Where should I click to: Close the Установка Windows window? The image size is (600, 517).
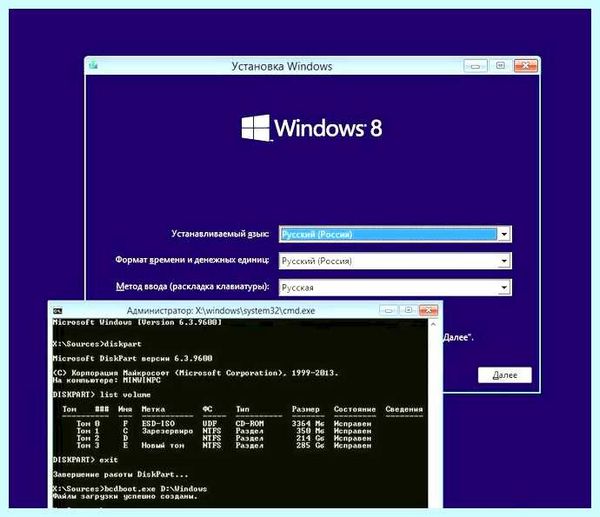[525, 66]
